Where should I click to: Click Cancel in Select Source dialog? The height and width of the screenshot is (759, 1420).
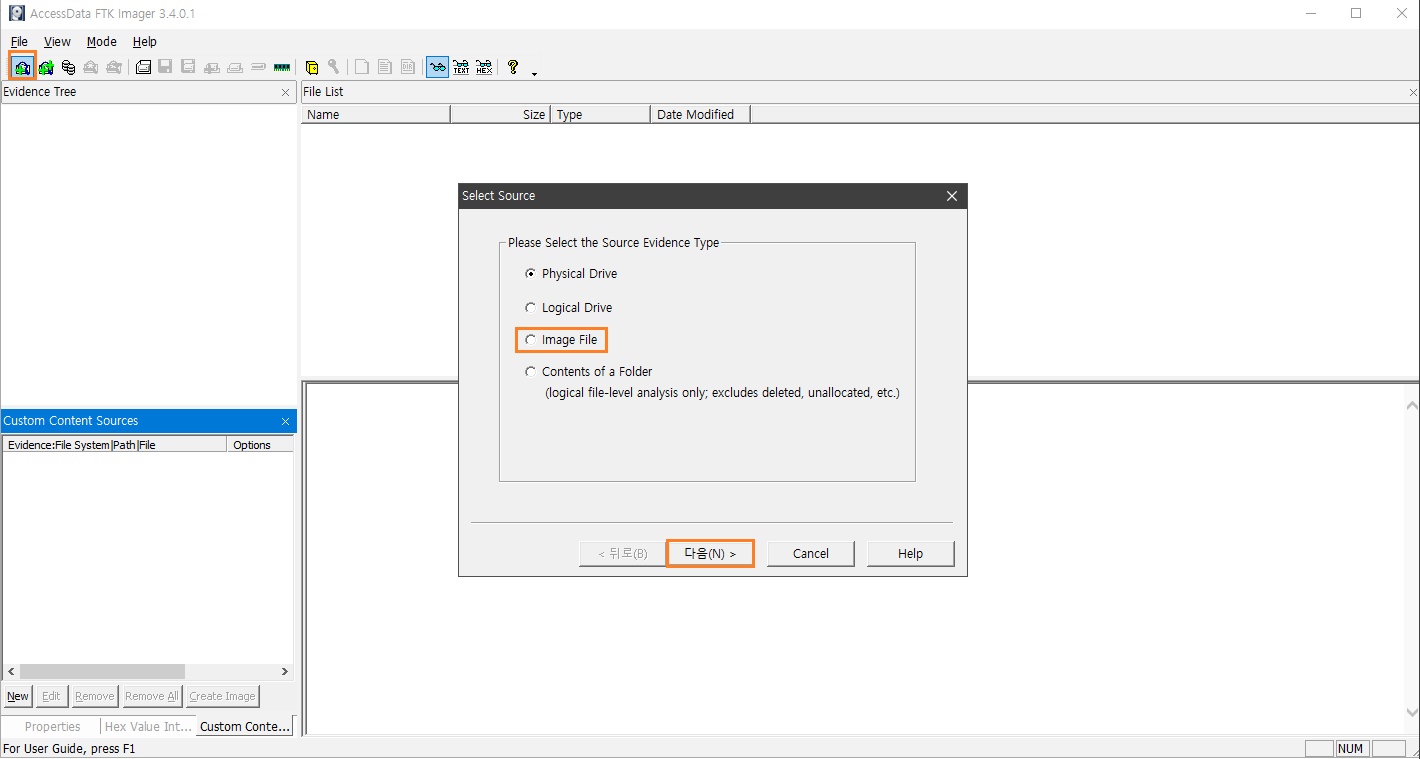[811, 554]
